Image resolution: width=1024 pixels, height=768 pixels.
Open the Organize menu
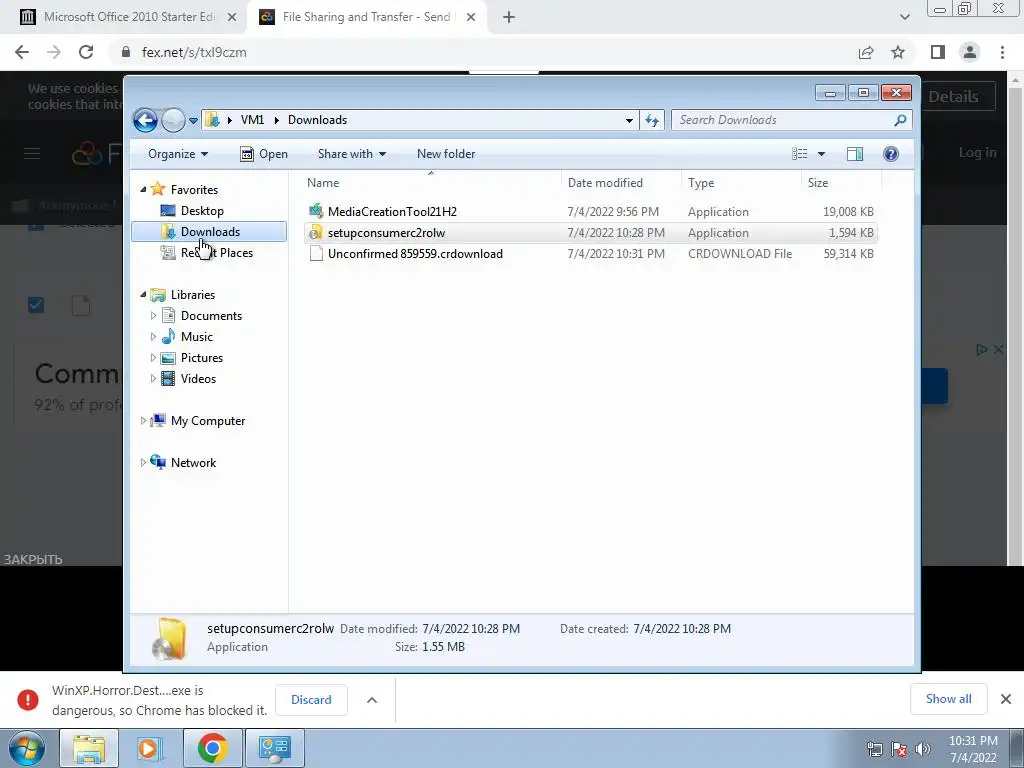[x=178, y=154]
